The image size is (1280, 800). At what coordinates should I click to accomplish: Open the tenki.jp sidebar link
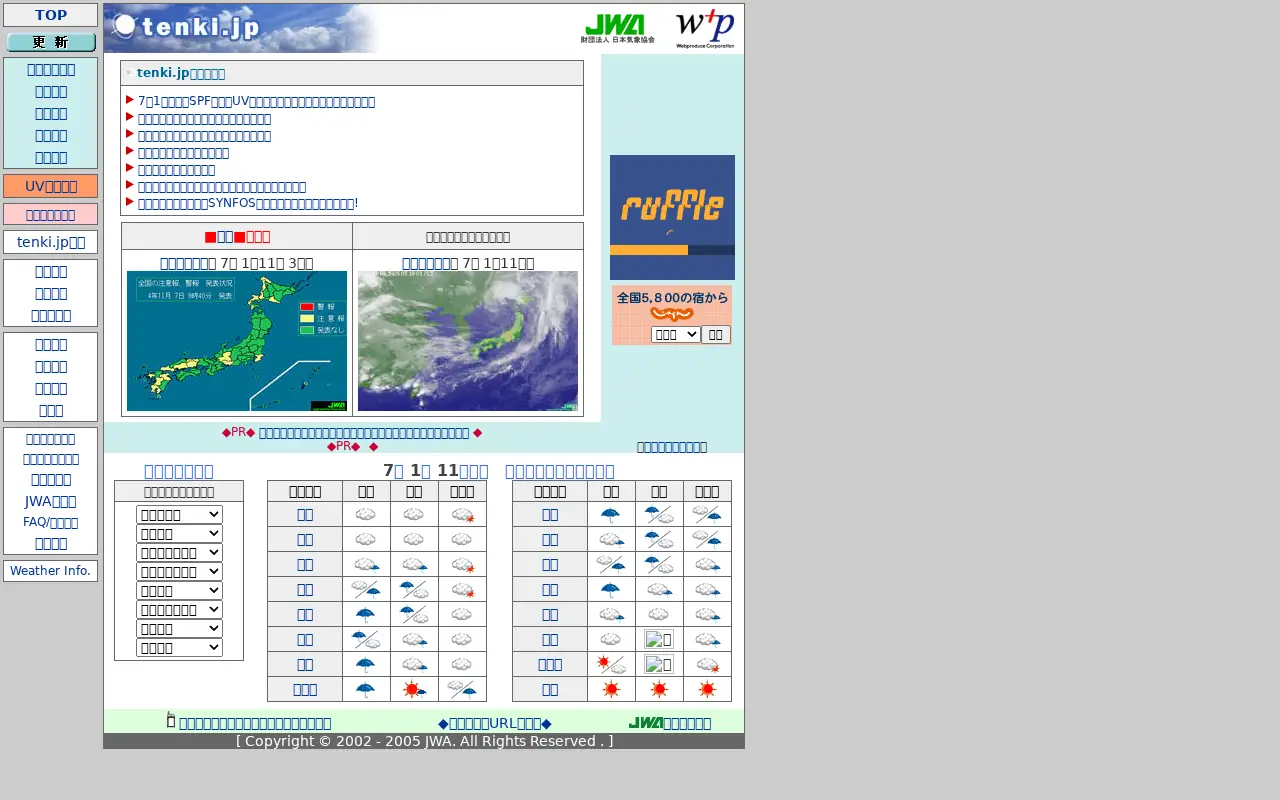pyautogui.click(x=51, y=242)
